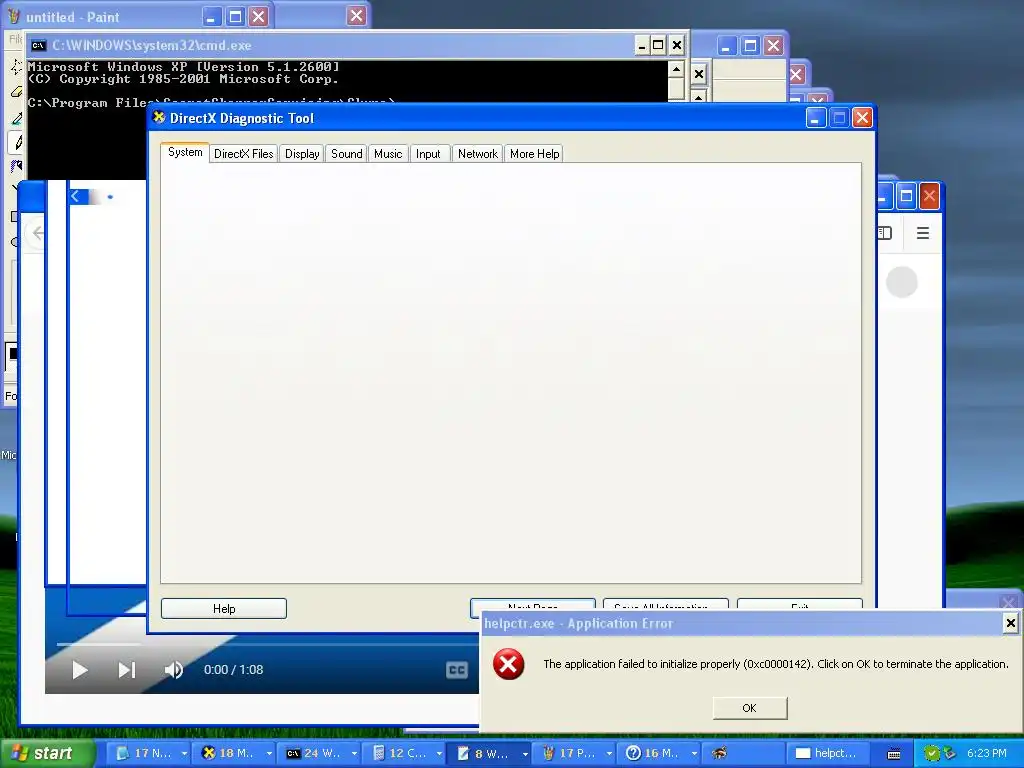Screen dimensions: 1024x768
Task: Select the Pencil tool in Paint
Action: [x=17, y=142]
